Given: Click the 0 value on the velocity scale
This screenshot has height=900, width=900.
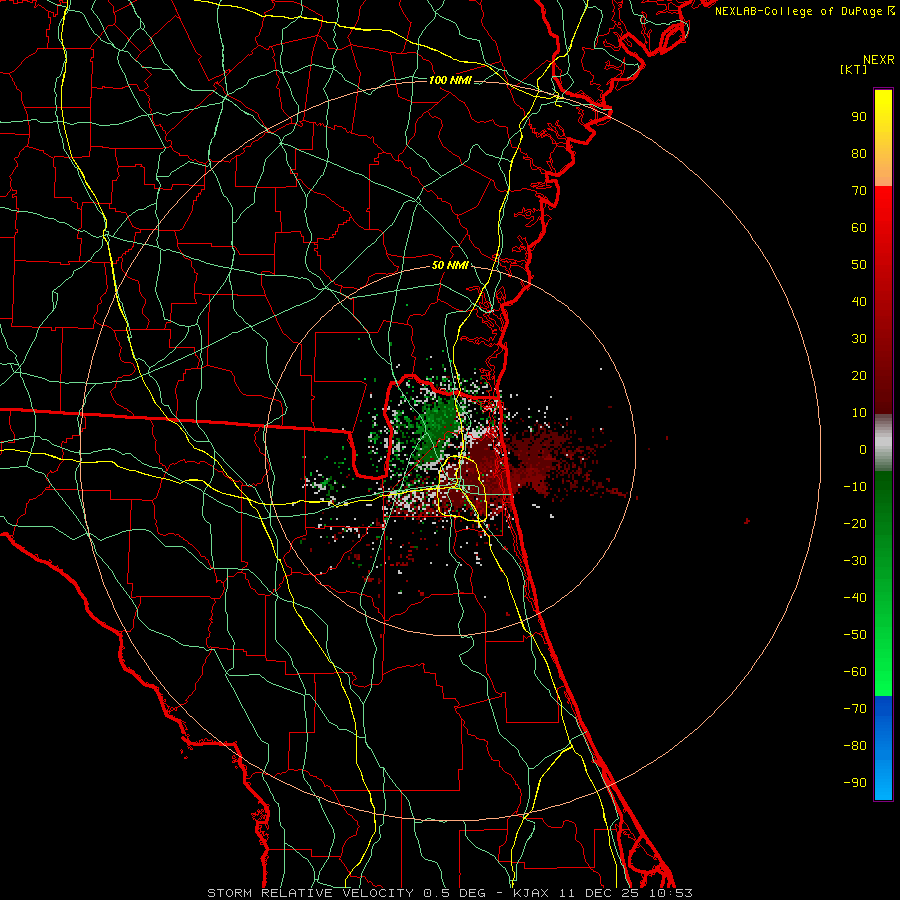Looking at the screenshot, I should coord(863,450).
